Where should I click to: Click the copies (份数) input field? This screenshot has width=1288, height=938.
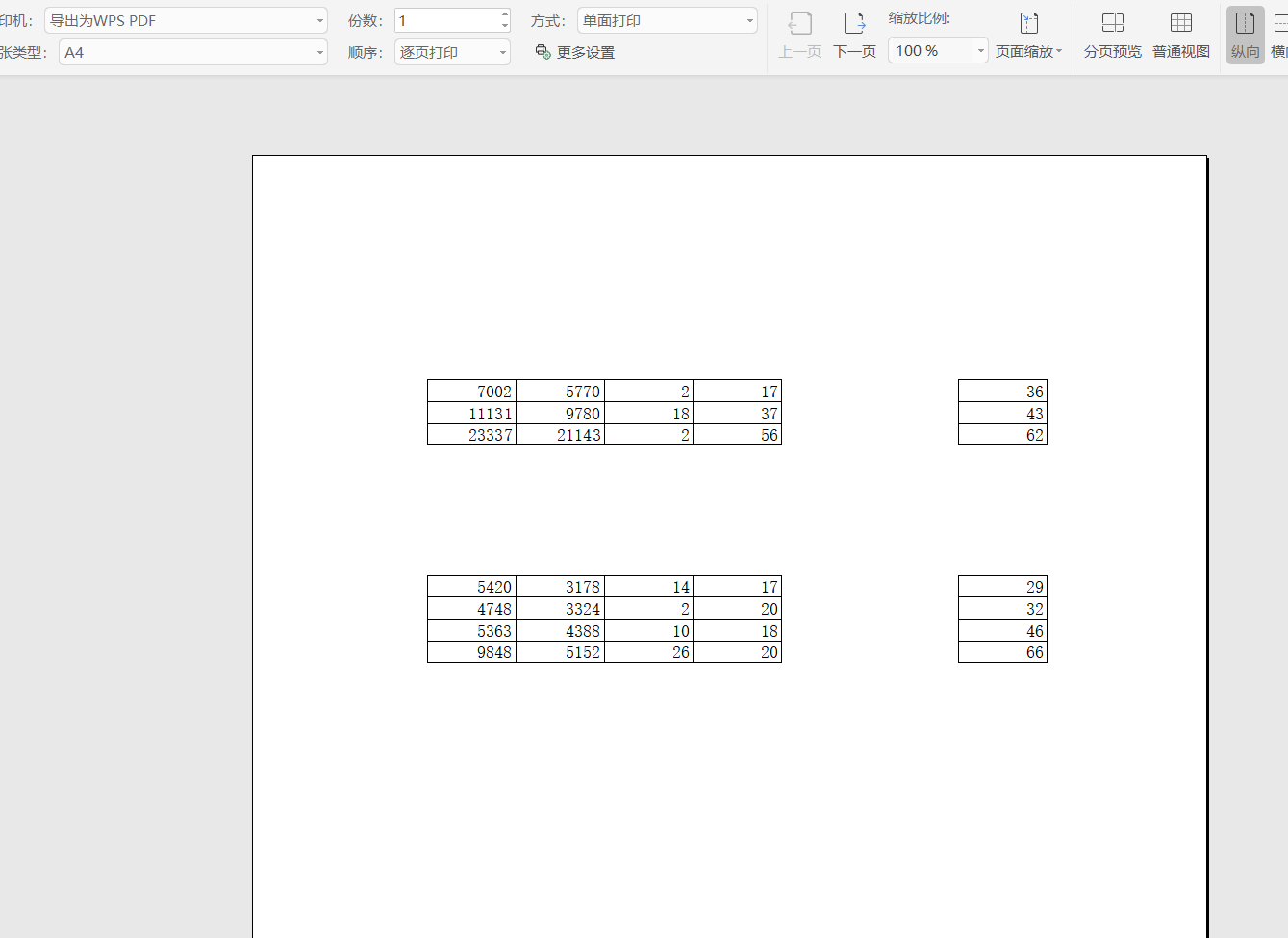(446, 21)
